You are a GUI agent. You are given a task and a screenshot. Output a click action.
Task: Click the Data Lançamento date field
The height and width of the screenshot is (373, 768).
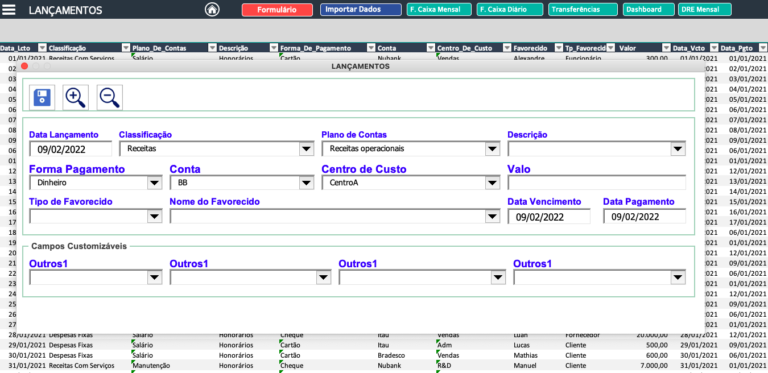coord(71,149)
